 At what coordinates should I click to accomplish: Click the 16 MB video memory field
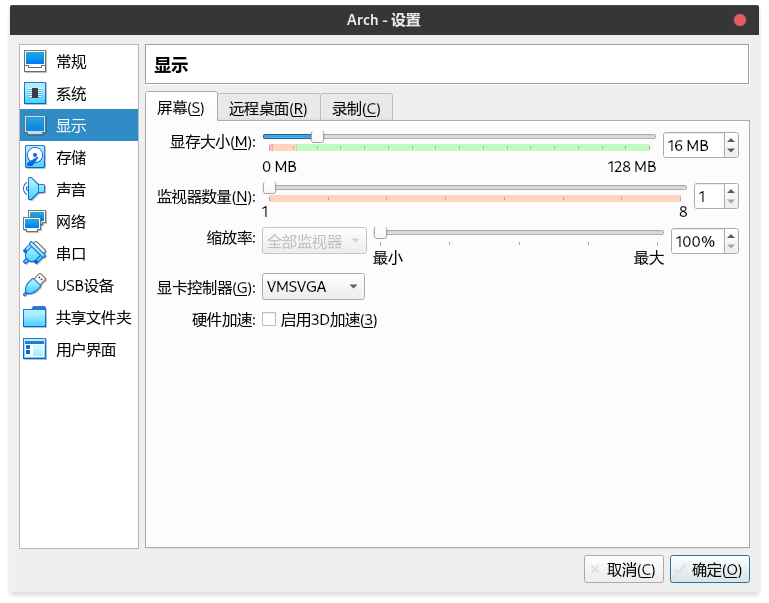coord(692,146)
